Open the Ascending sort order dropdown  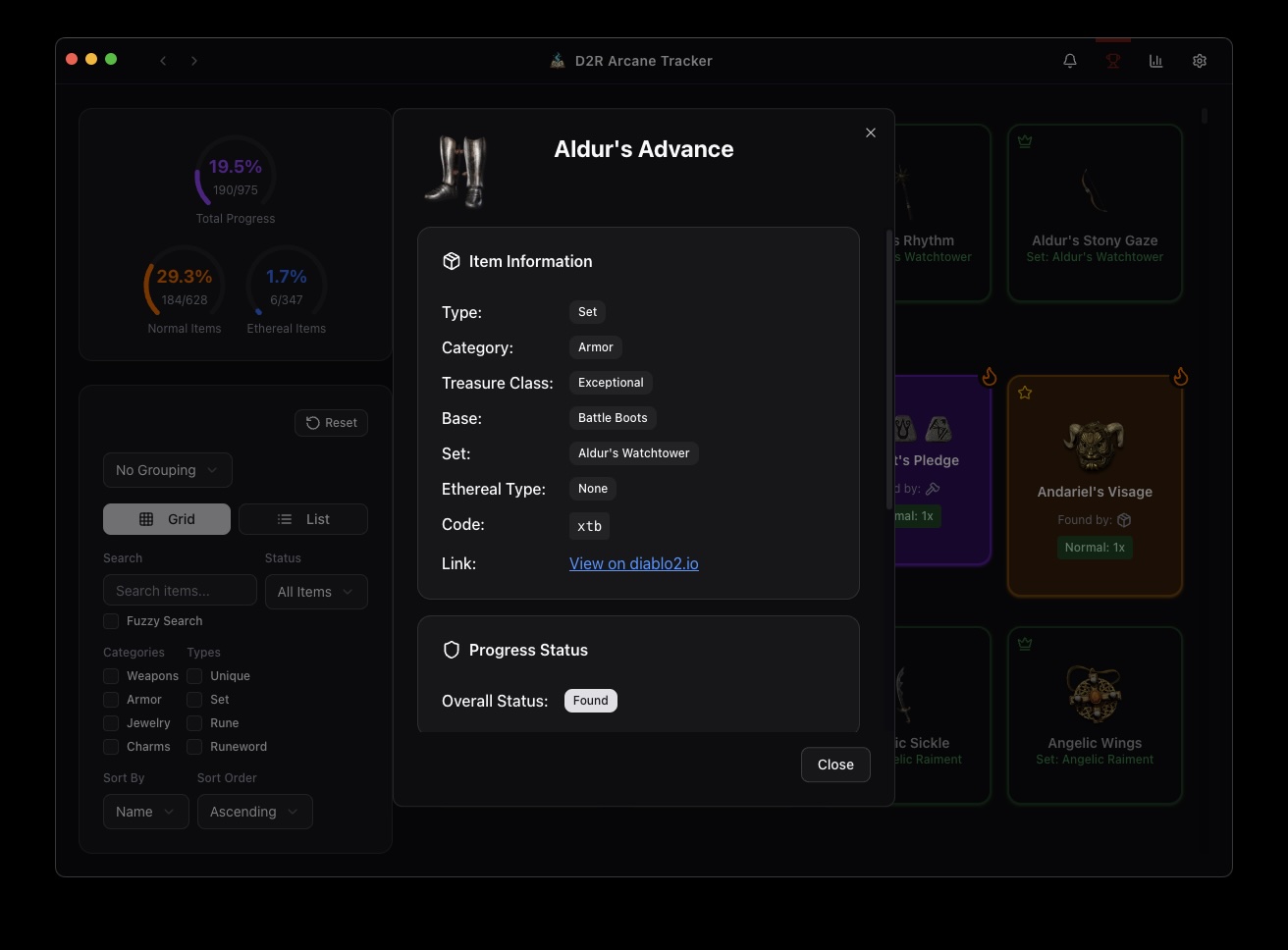(x=254, y=812)
